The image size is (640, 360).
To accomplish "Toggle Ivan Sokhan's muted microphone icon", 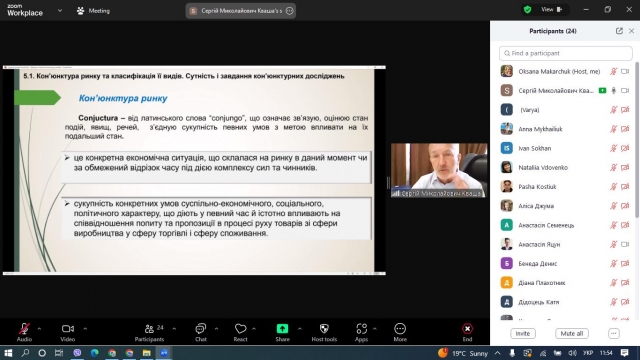I will pyautogui.click(x=613, y=148).
